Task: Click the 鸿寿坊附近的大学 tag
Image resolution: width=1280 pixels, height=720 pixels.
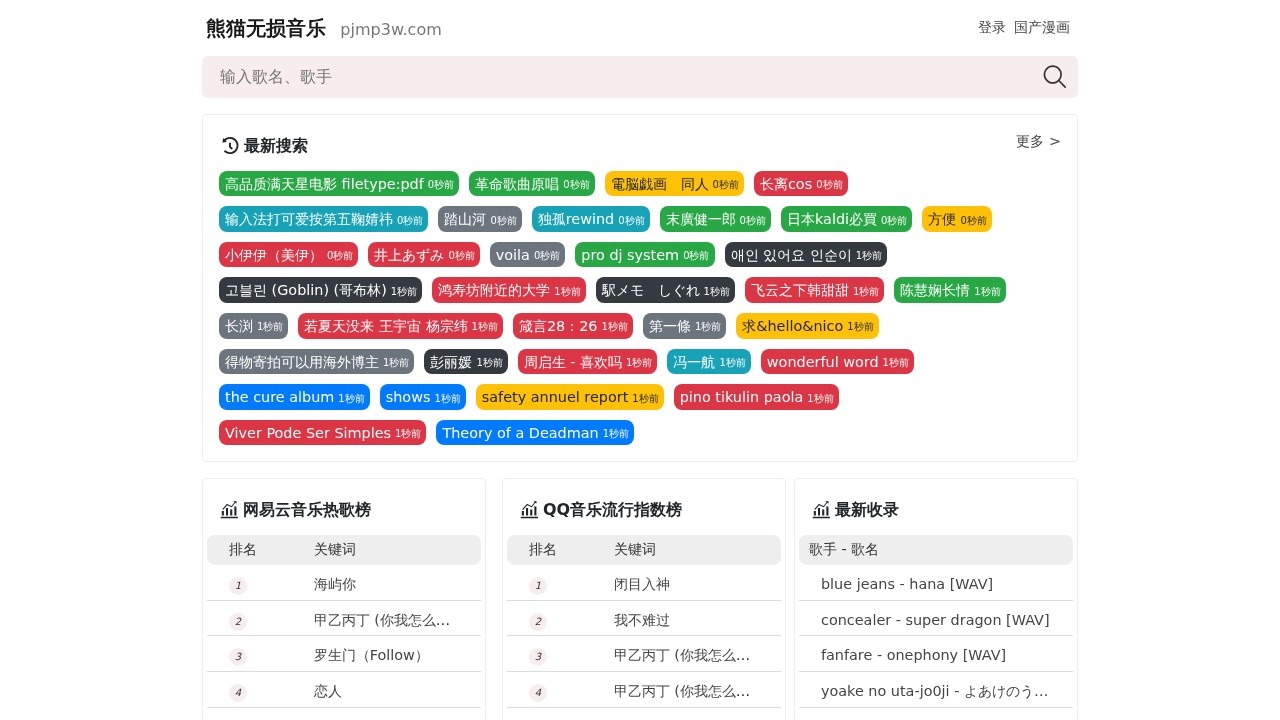Action: click(509, 290)
